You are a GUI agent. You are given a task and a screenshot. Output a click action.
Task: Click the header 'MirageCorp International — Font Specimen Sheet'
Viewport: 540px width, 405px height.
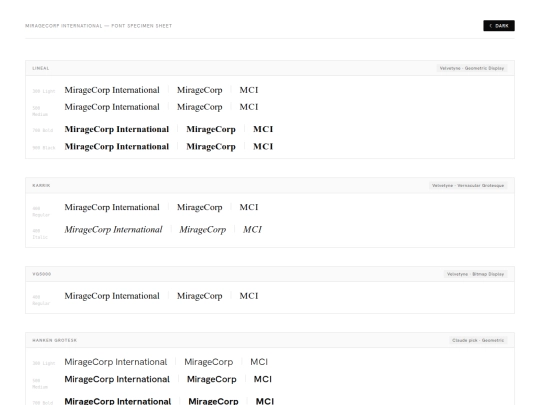[98, 26]
